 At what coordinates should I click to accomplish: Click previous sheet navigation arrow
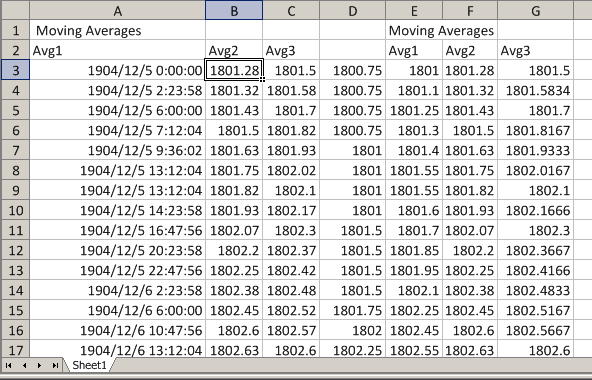pyautogui.click(x=24, y=365)
